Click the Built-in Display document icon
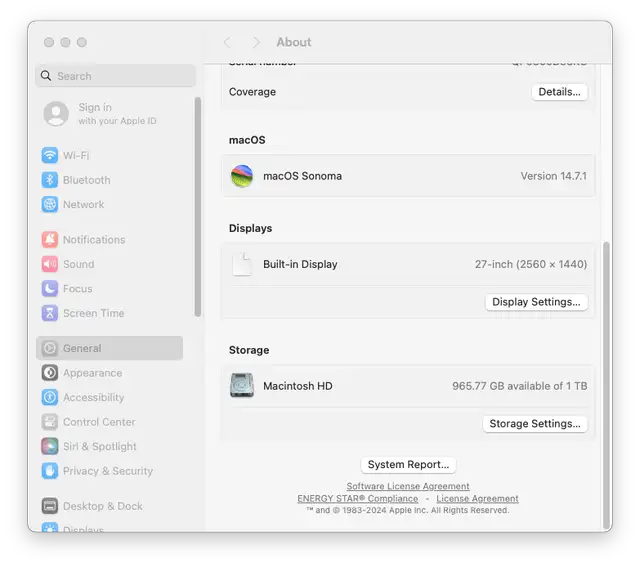This screenshot has height=566, width=640. (242, 264)
